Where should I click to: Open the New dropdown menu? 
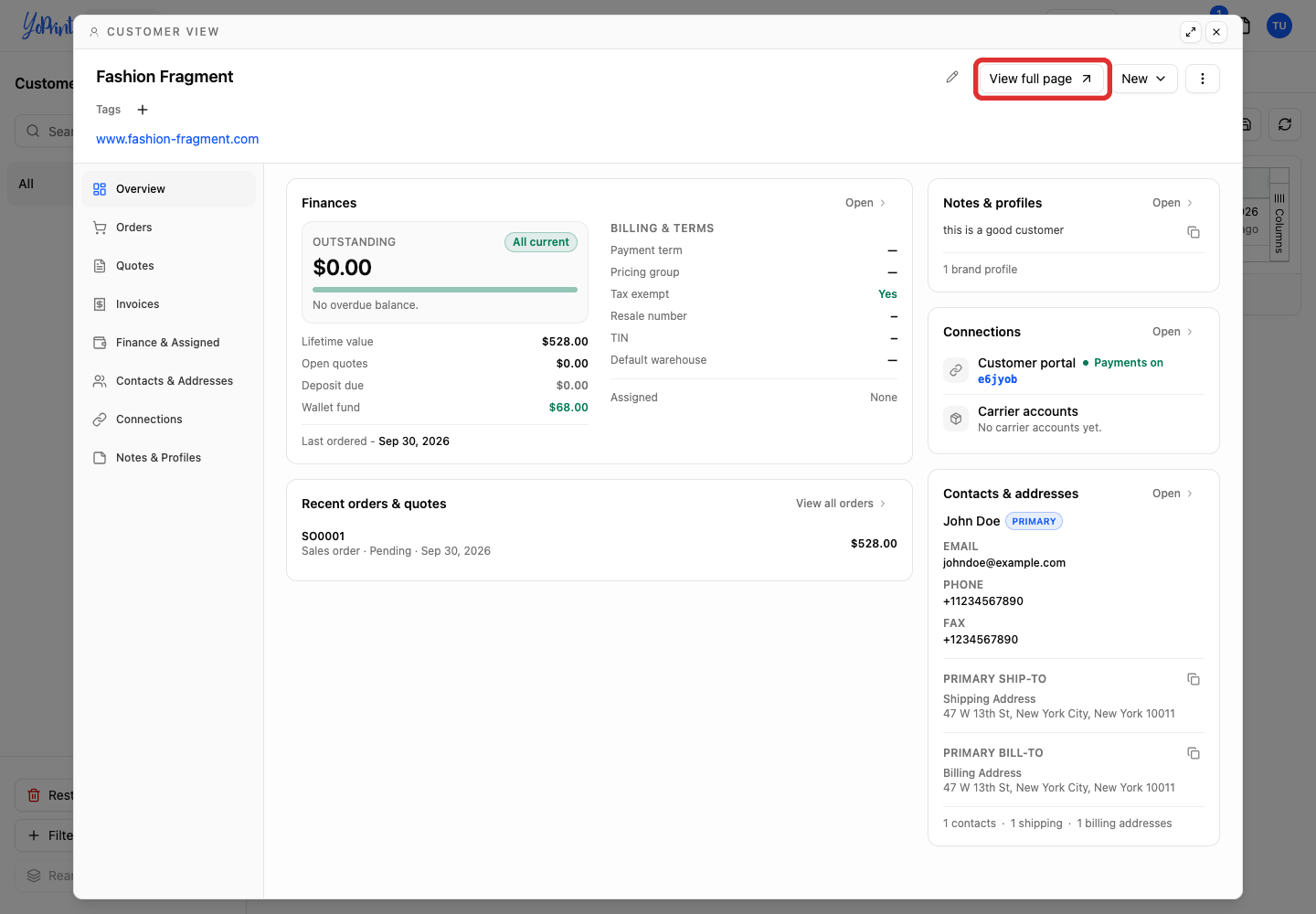coord(1143,79)
